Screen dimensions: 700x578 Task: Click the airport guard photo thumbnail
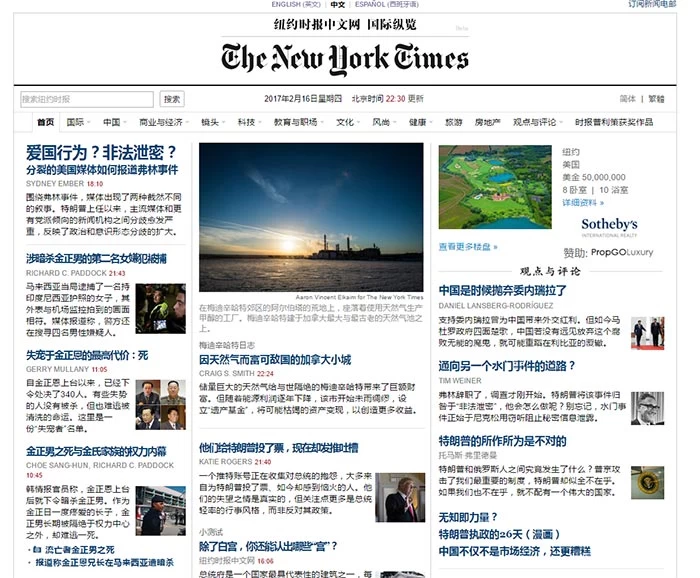[x=160, y=511]
